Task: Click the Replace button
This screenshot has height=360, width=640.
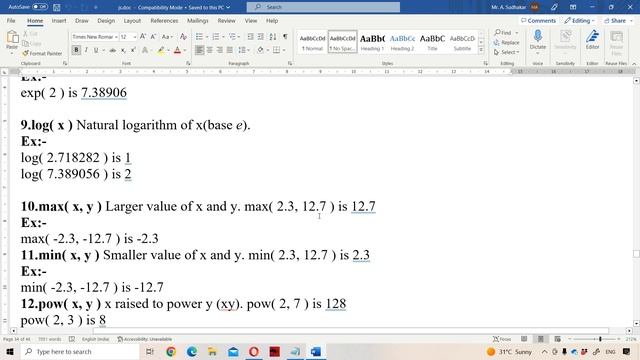Action: coord(507,42)
